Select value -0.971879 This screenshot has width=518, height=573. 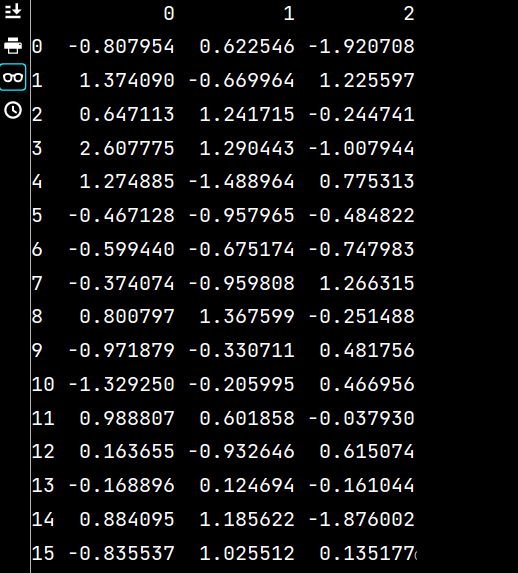(x=121, y=350)
